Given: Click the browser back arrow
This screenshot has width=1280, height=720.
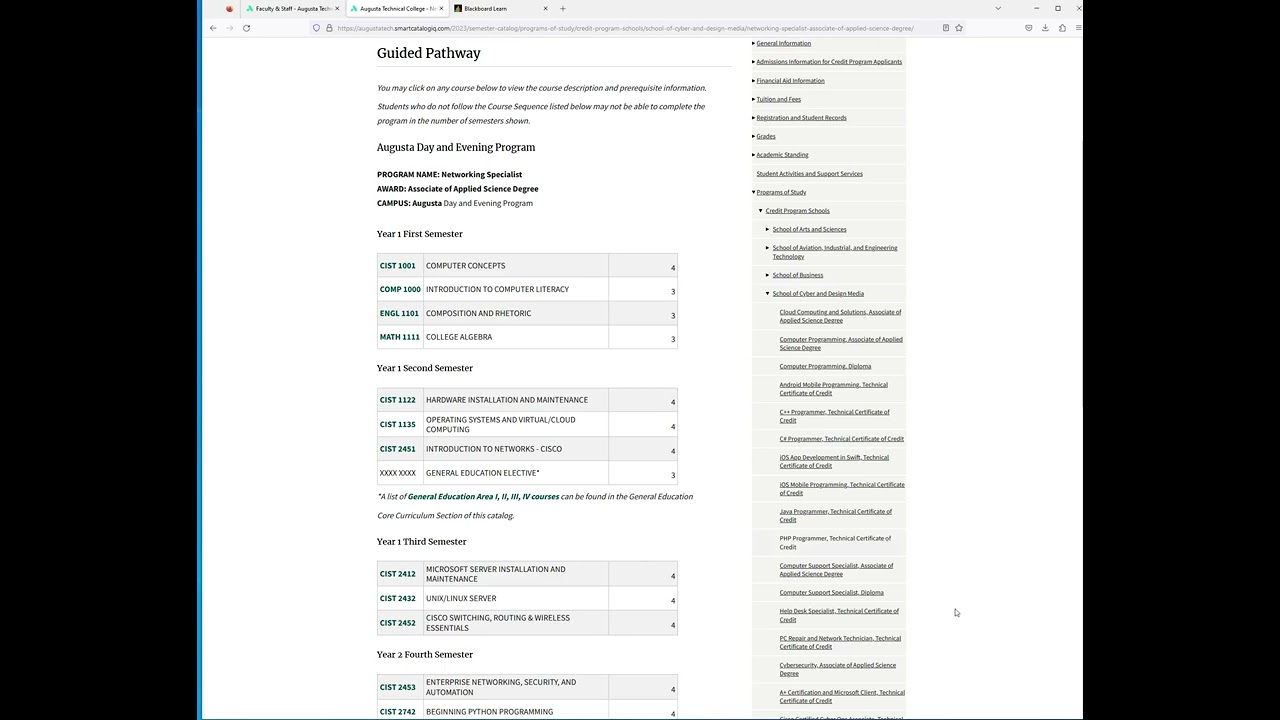Looking at the screenshot, I should click(x=213, y=28).
